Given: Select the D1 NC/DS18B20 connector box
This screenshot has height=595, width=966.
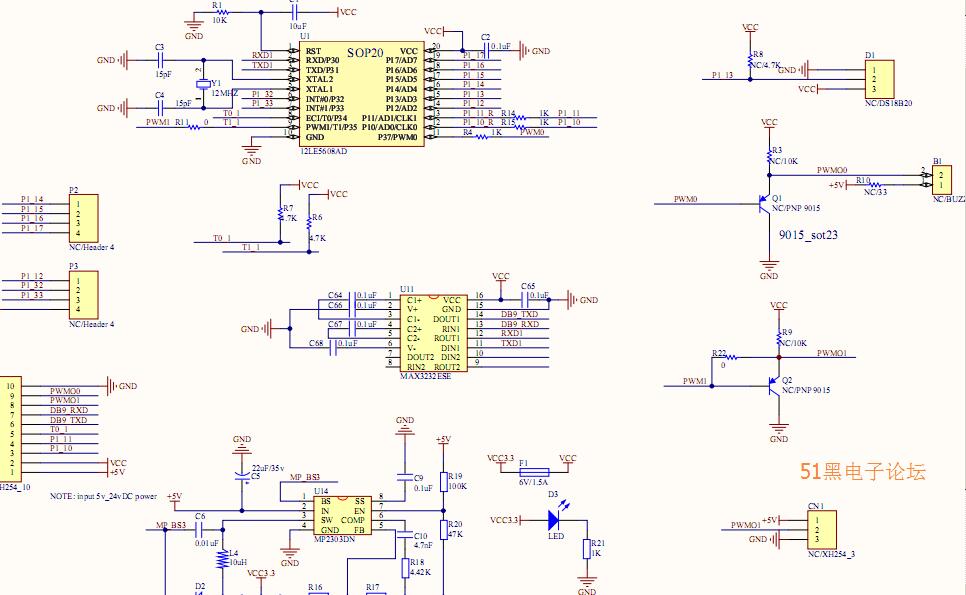Looking at the screenshot, I should [879, 79].
